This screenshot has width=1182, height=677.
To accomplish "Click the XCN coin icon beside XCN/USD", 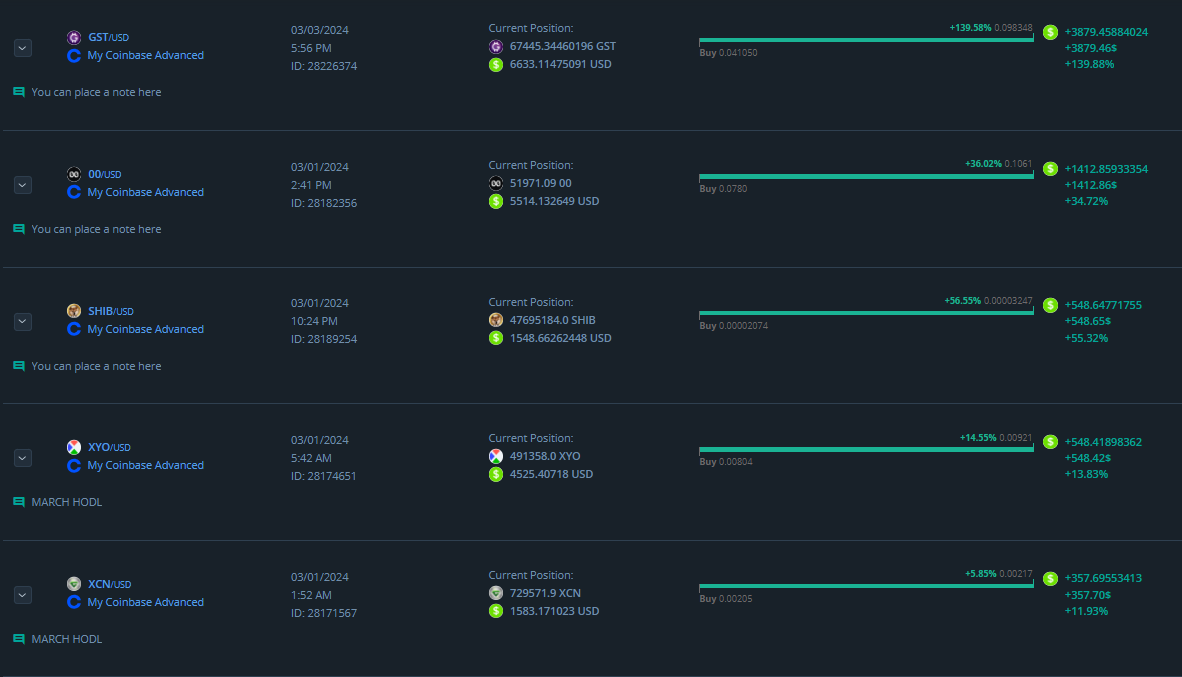I will [x=74, y=584].
